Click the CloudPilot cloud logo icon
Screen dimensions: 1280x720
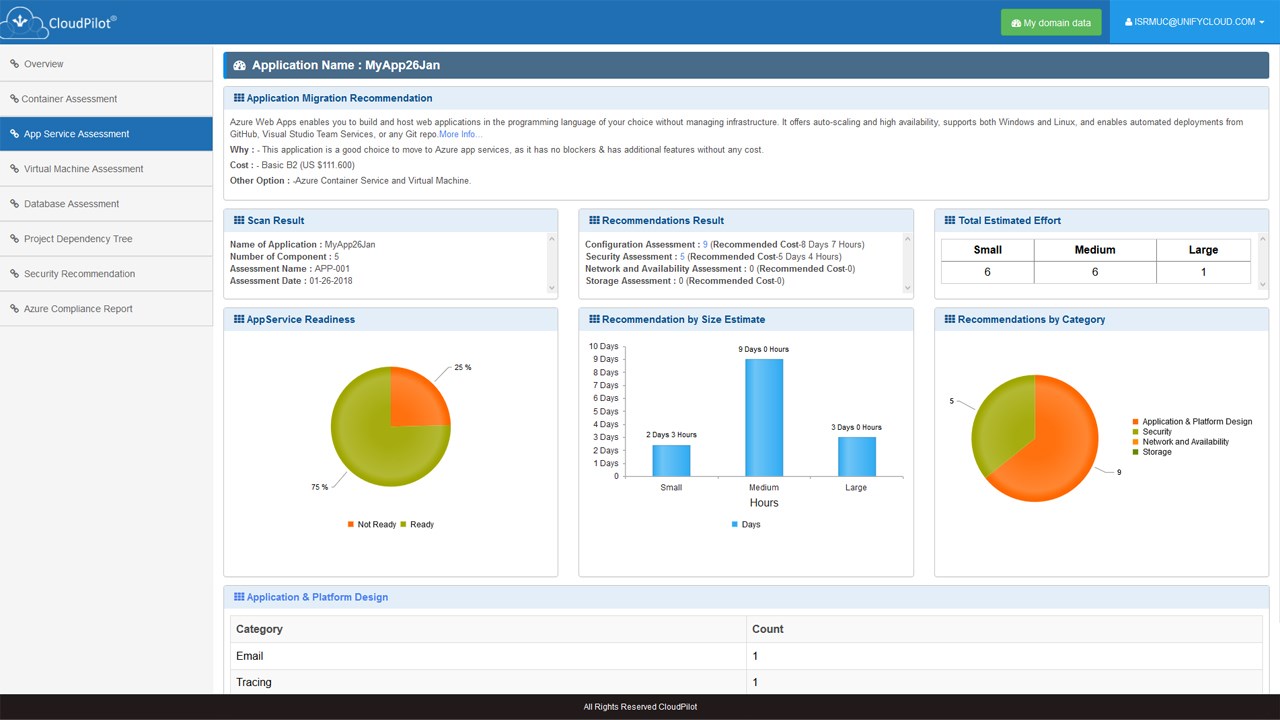tap(26, 21)
